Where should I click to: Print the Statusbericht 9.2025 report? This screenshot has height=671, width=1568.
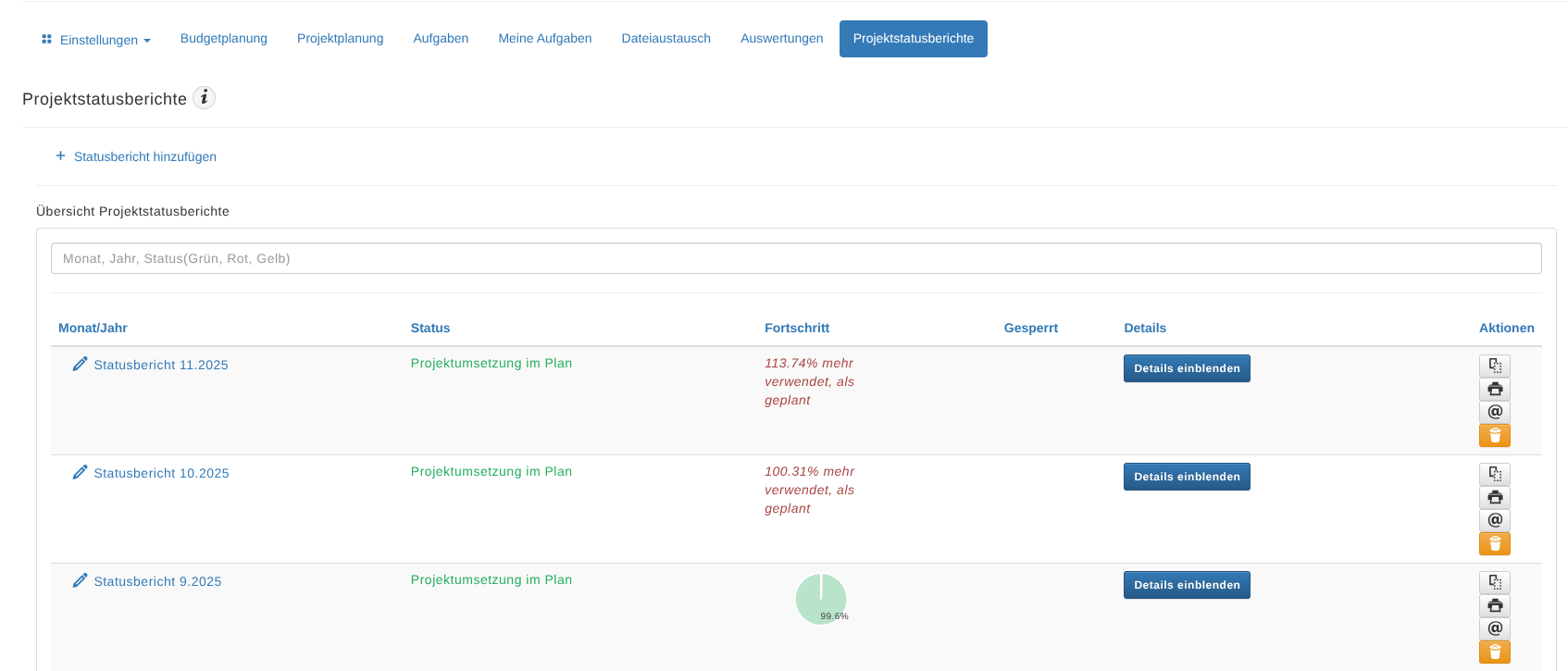[1494, 605]
